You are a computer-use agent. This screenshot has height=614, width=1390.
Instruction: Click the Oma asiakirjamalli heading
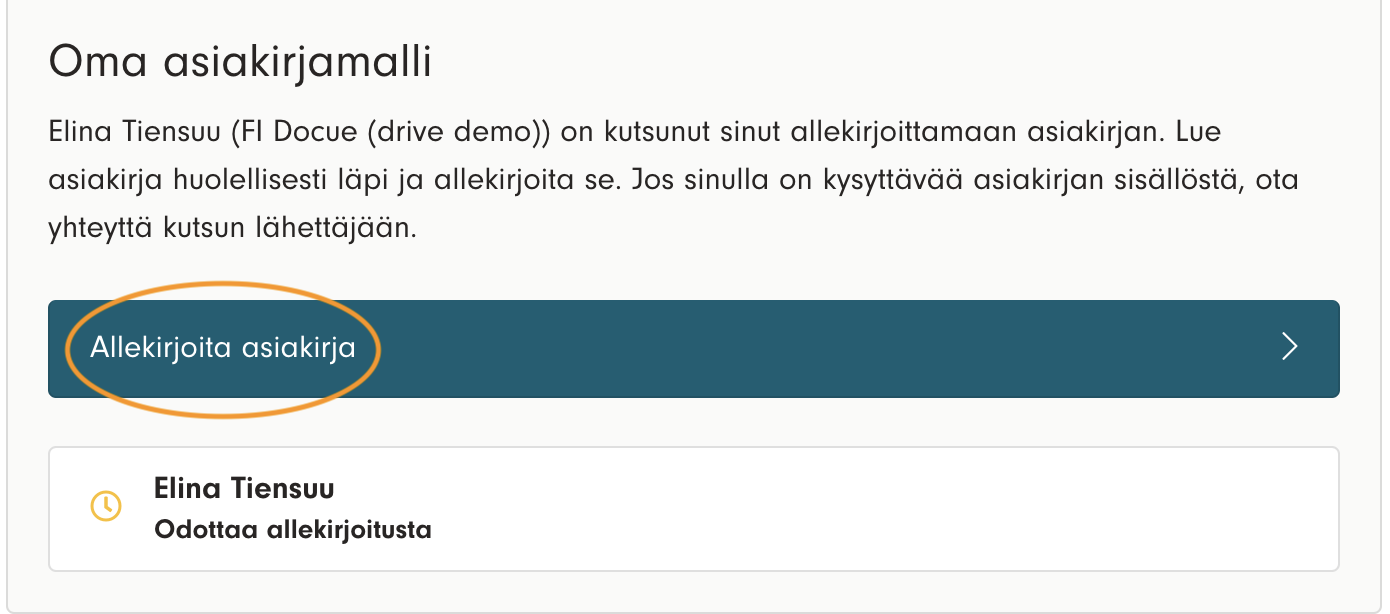click(240, 64)
